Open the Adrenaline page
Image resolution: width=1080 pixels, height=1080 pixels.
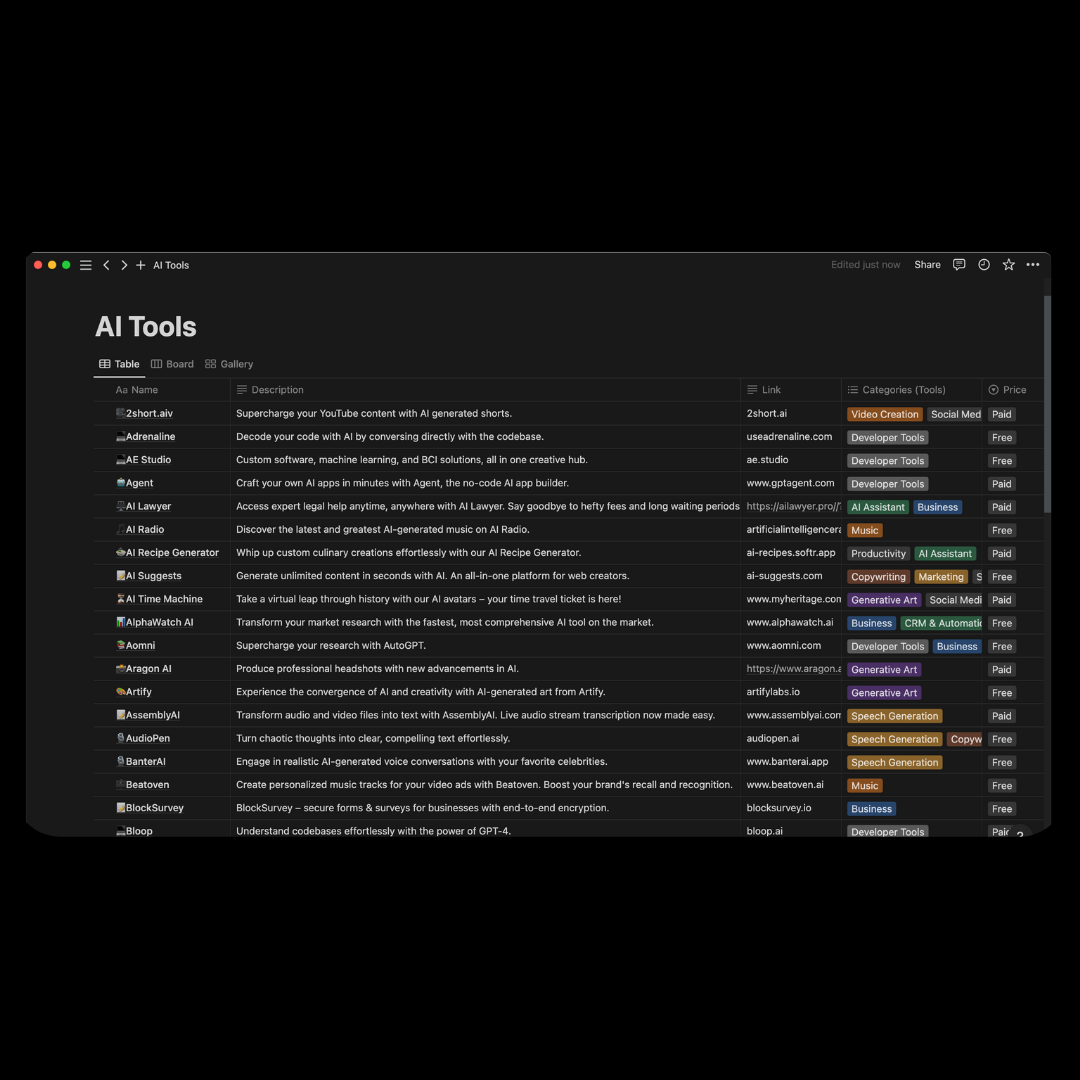(x=150, y=437)
